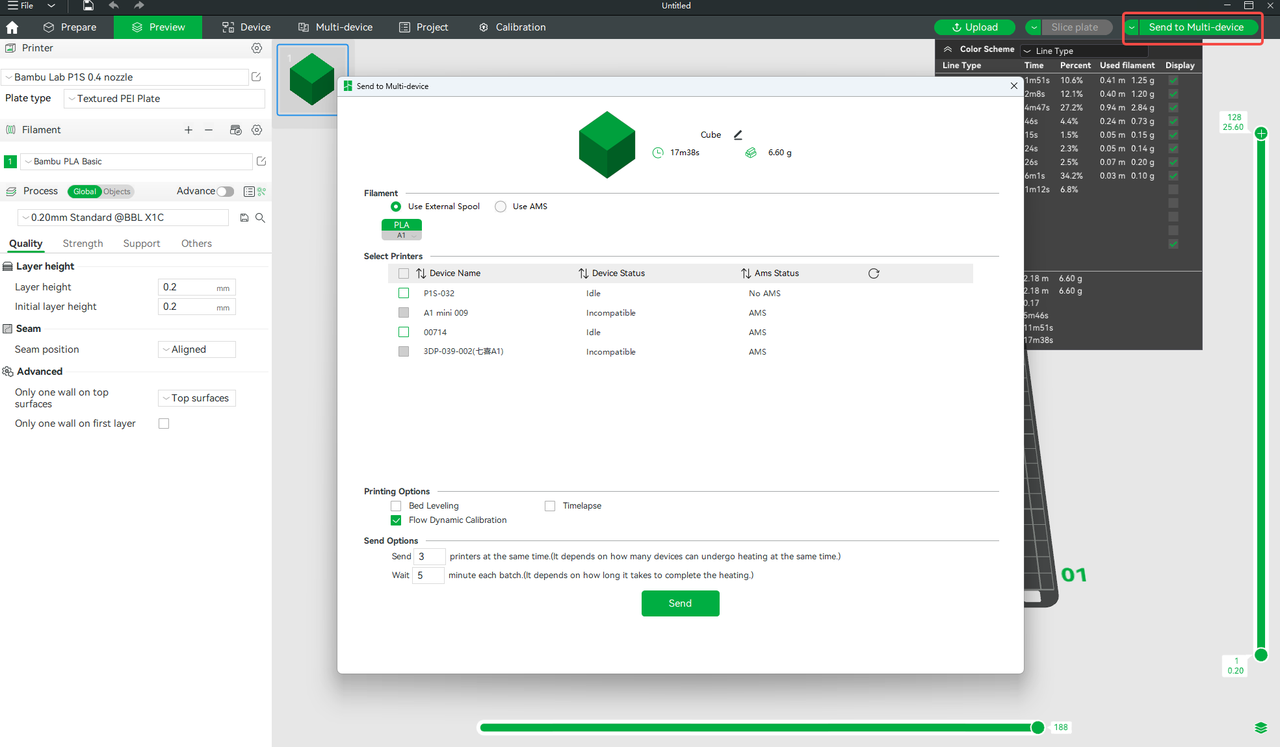This screenshot has width=1280, height=747.
Task: Click the plus icon atop vertical layer slider
Action: point(1261,133)
